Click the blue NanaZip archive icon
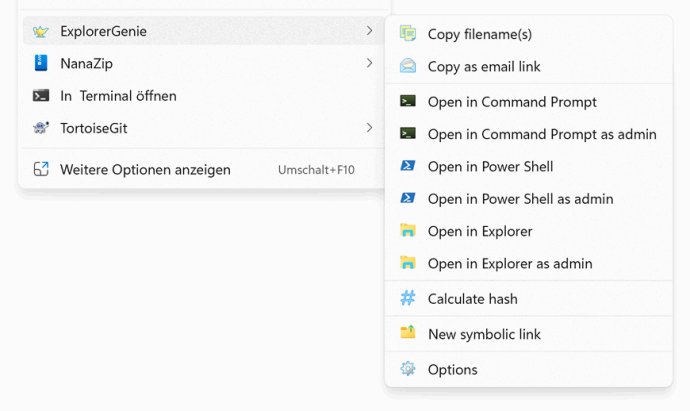Screen dimensions: 690x411 pyautogui.click(x=41, y=63)
